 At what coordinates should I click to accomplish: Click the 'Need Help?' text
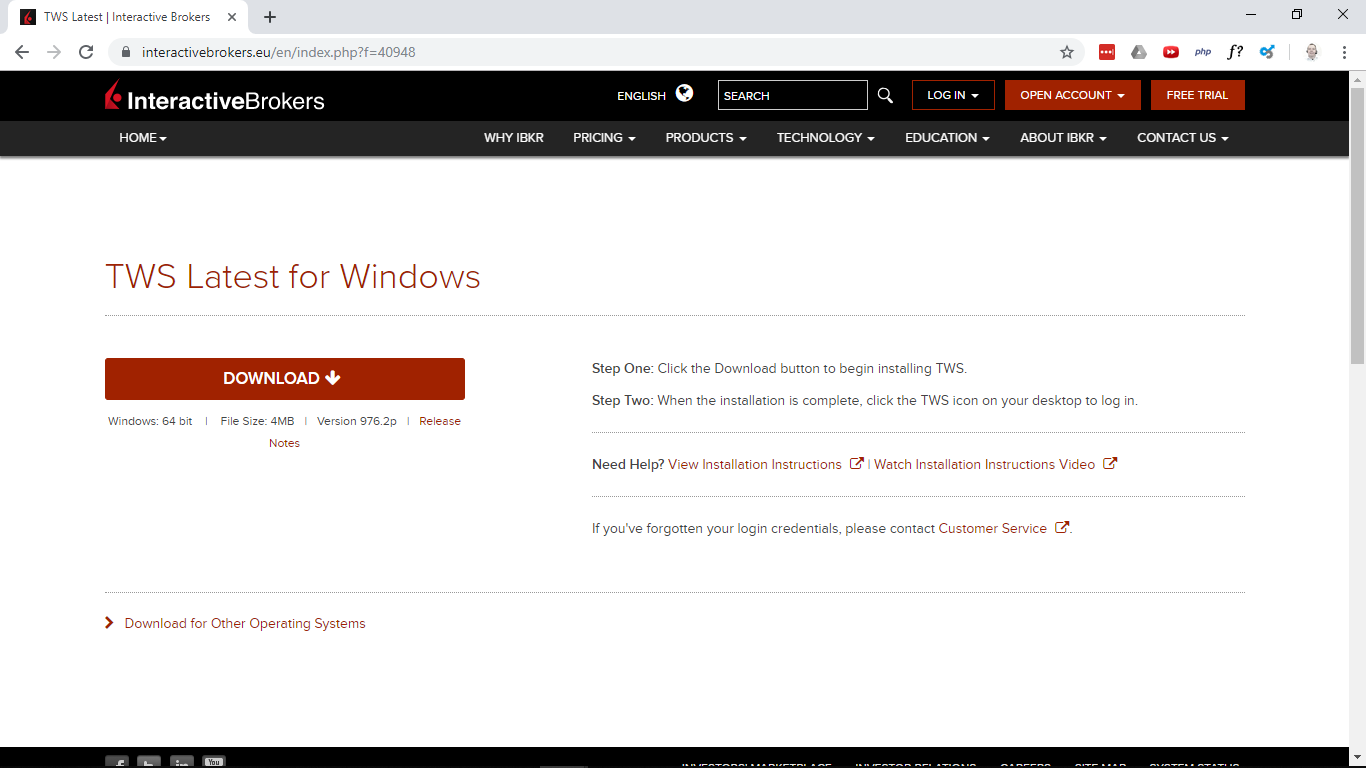(x=628, y=464)
